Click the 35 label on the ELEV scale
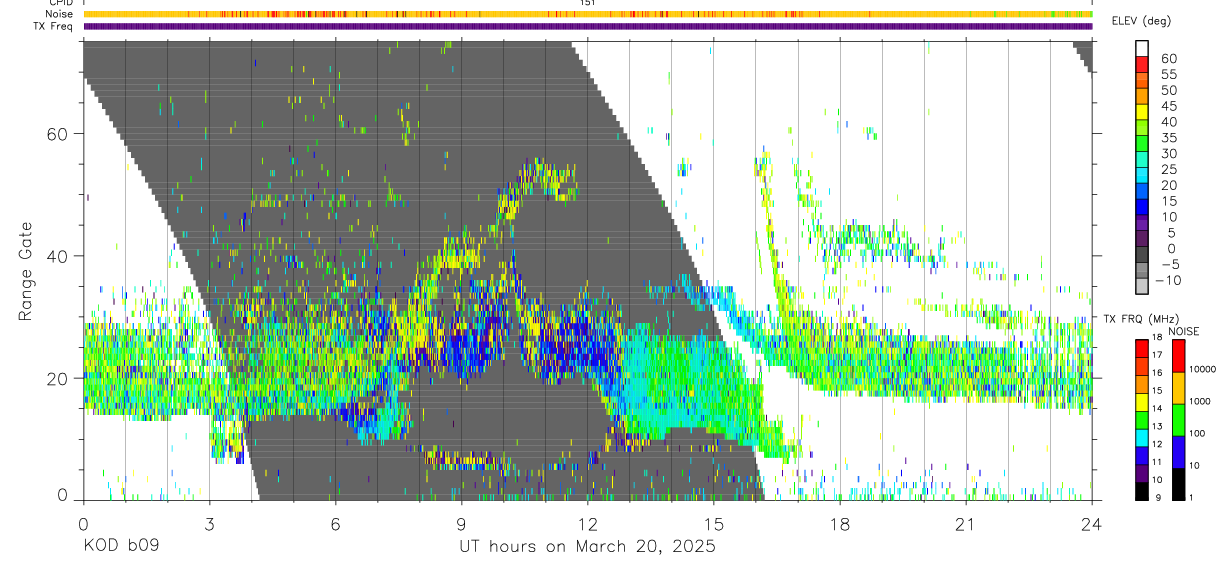The height and width of the screenshot is (567, 1228). pyautogui.click(x=1167, y=137)
